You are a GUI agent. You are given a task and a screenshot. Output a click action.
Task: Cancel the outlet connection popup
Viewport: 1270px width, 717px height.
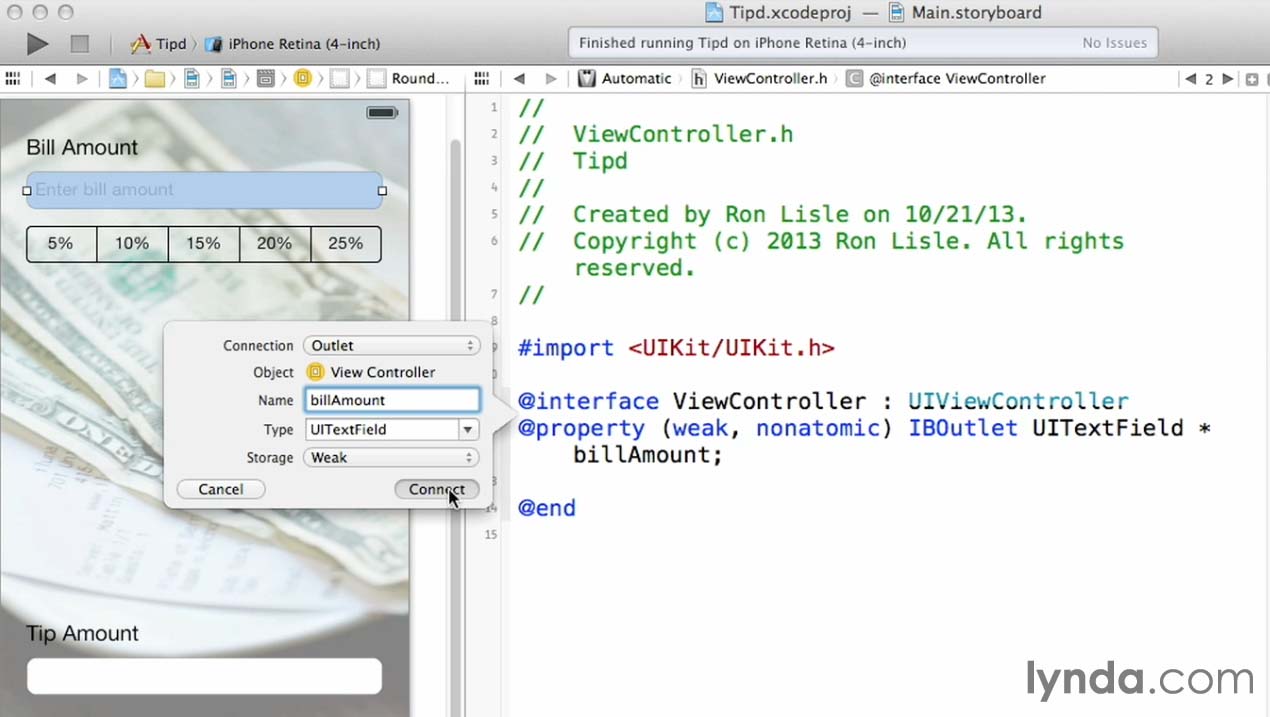pos(220,490)
